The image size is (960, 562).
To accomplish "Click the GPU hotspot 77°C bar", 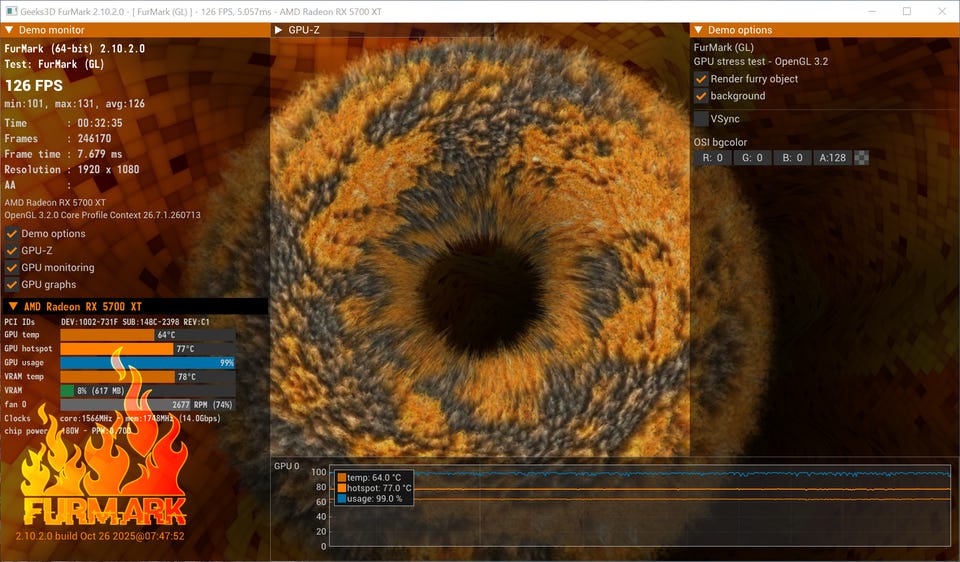I will [148, 349].
